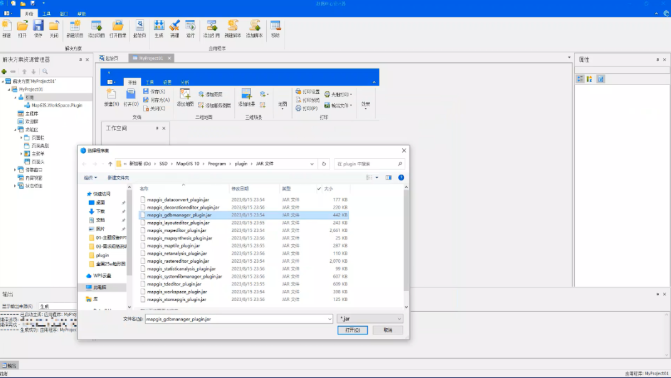
Task: Click the Save (S) item in the inner ribbon
Action: [154, 92]
